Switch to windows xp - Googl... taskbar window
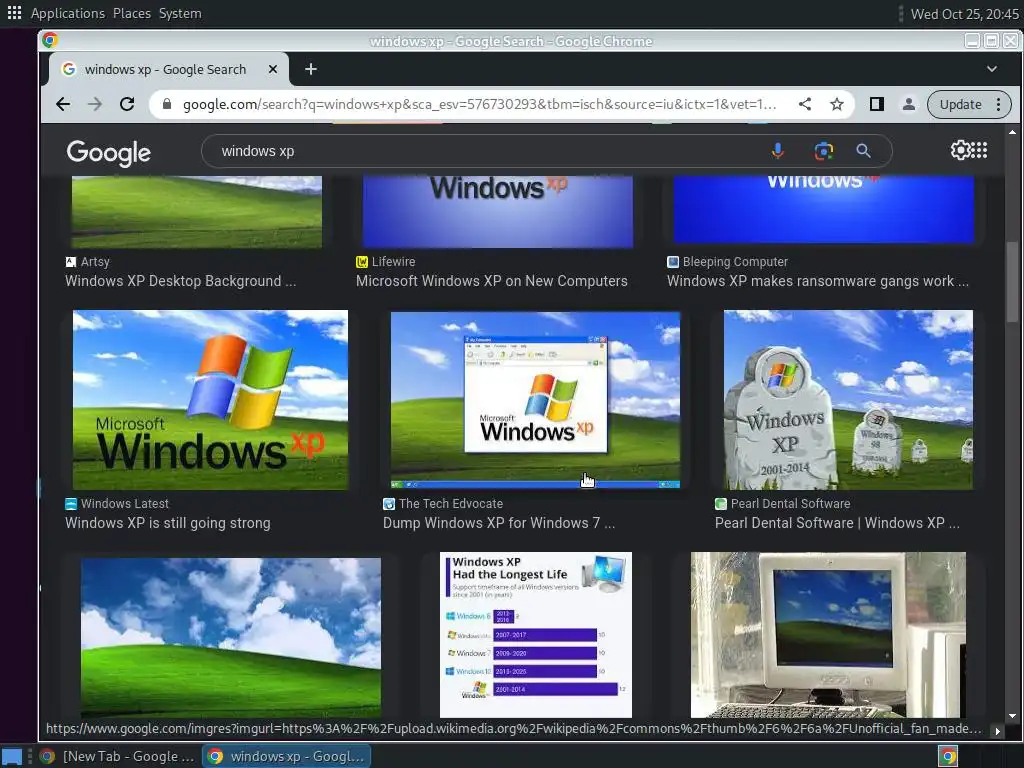1024x768 pixels. tap(286, 756)
